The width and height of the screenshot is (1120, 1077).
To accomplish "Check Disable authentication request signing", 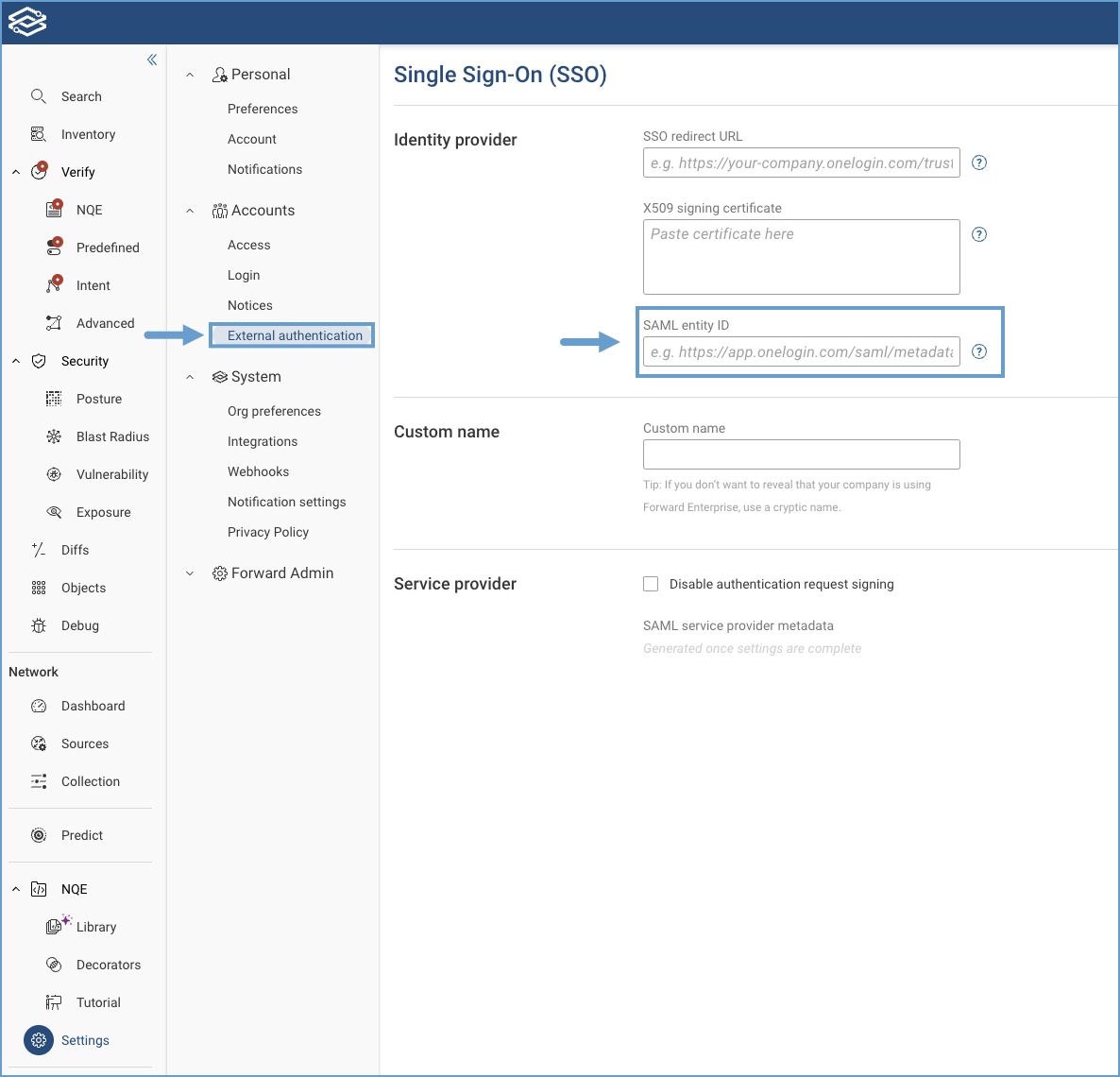I will tap(651, 584).
